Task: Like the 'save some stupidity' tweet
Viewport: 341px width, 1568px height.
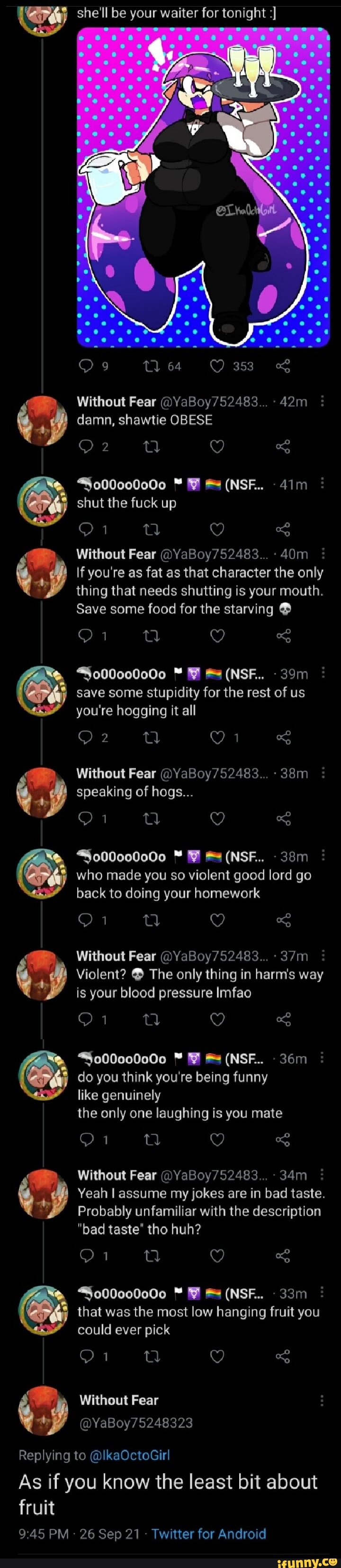Action: point(217,738)
